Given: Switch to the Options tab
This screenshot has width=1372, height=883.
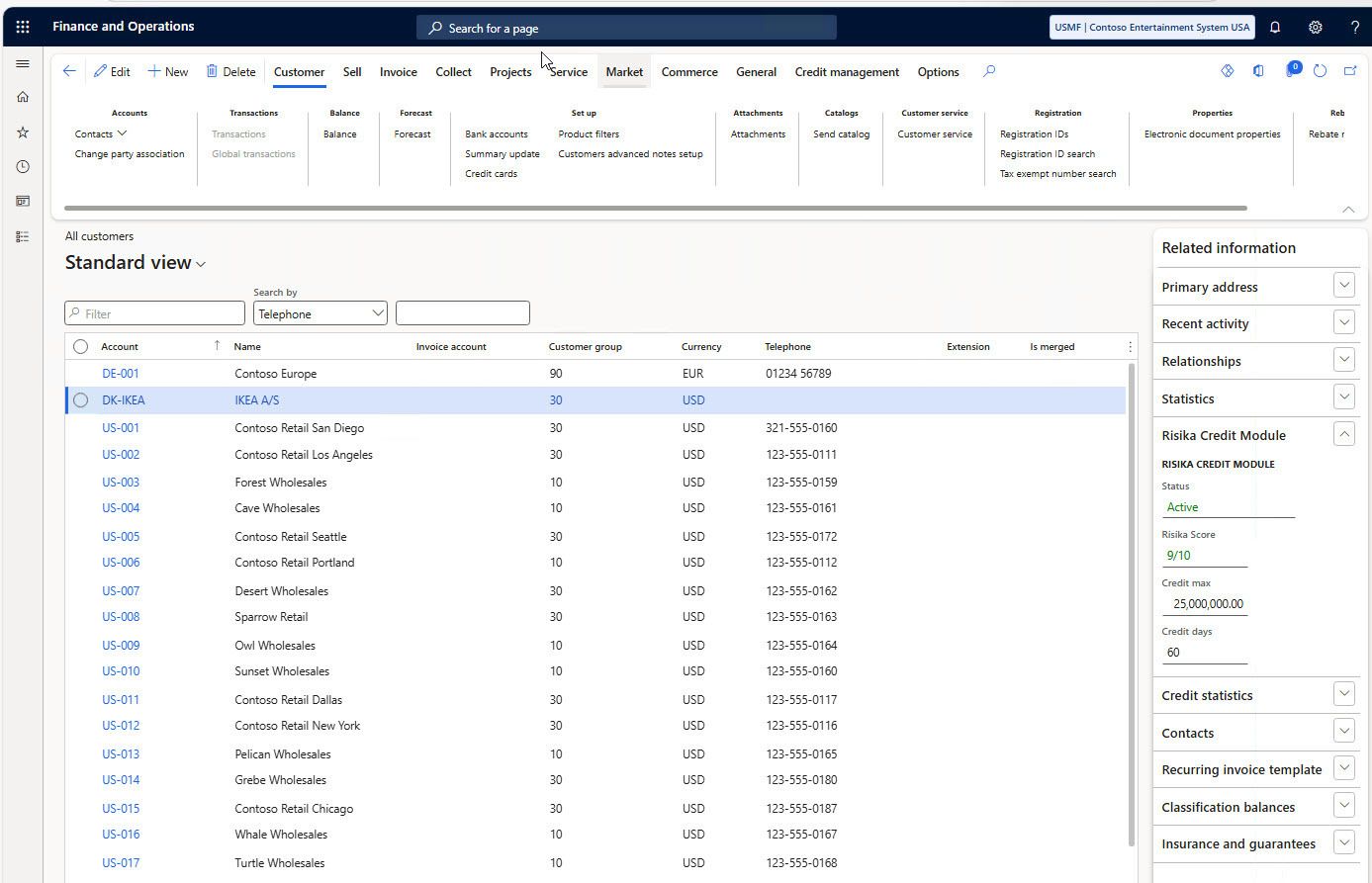Looking at the screenshot, I should 938,71.
